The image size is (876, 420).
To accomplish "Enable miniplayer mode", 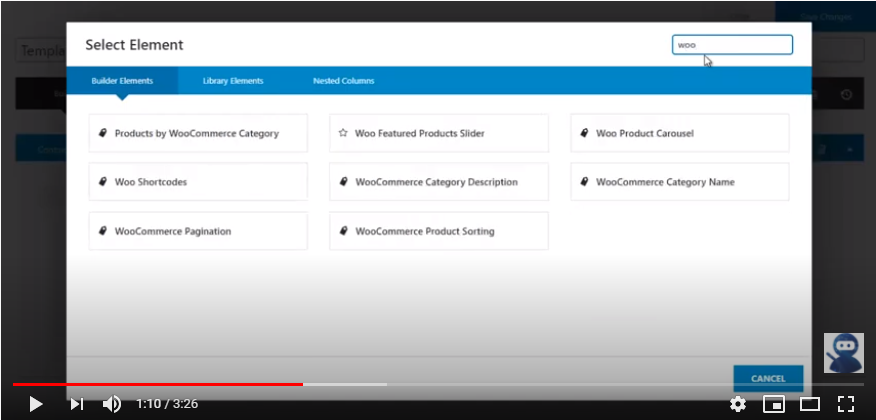I will [774, 403].
